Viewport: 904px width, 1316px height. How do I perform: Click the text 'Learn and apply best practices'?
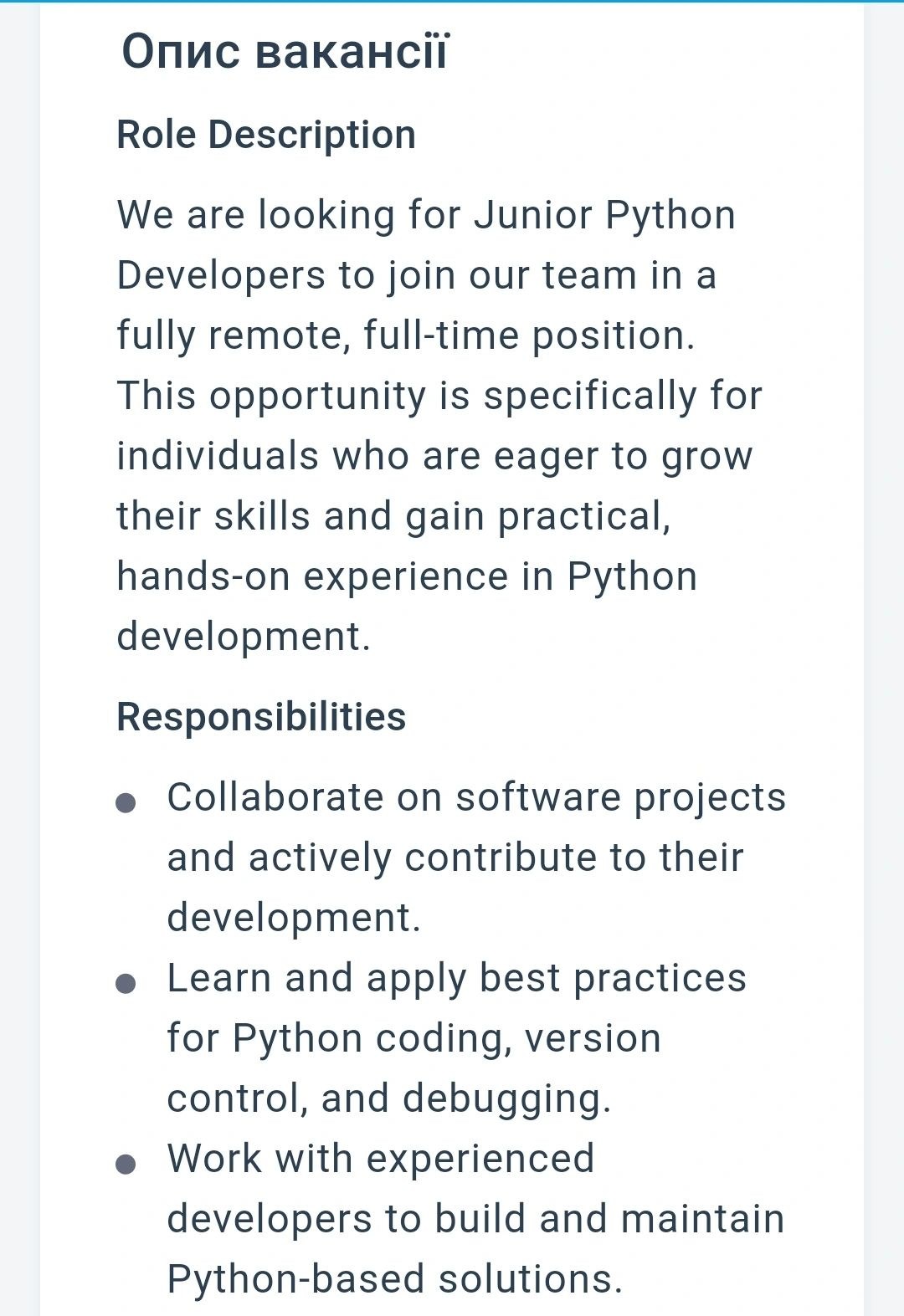click(457, 978)
